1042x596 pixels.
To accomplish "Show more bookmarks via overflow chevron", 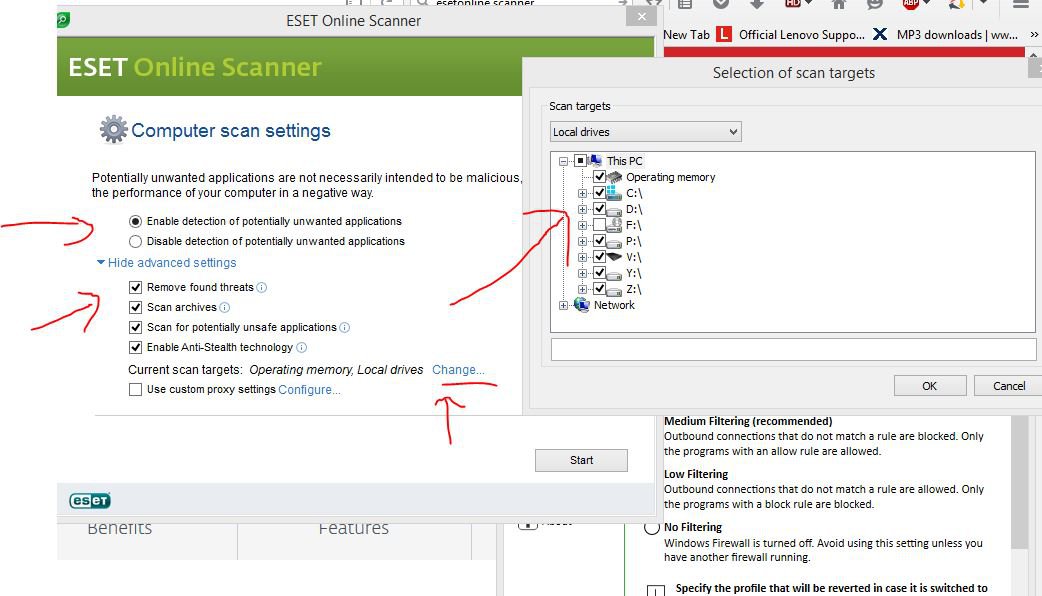I will (1034, 35).
